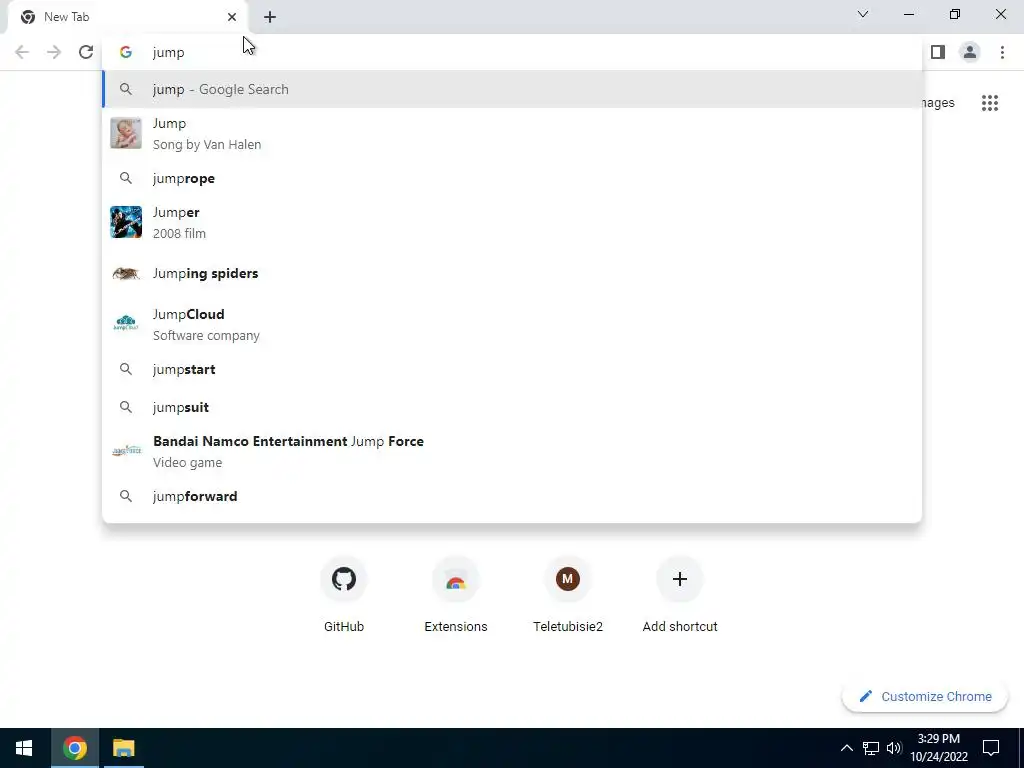Select the jumpstart suggestion
1024x768 pixels.
point(512,369)
